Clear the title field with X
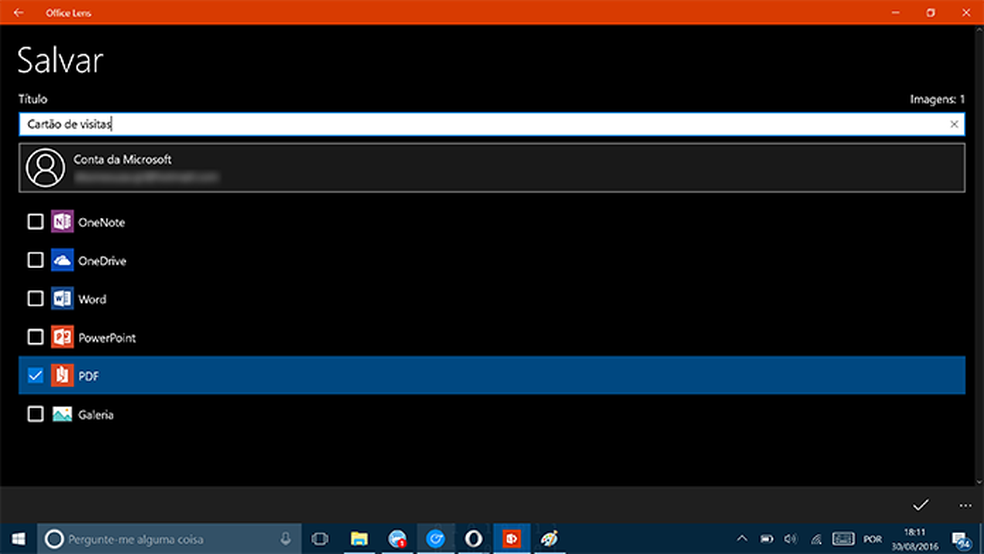This screenshot has width=984, height=554. click(954, 124)
